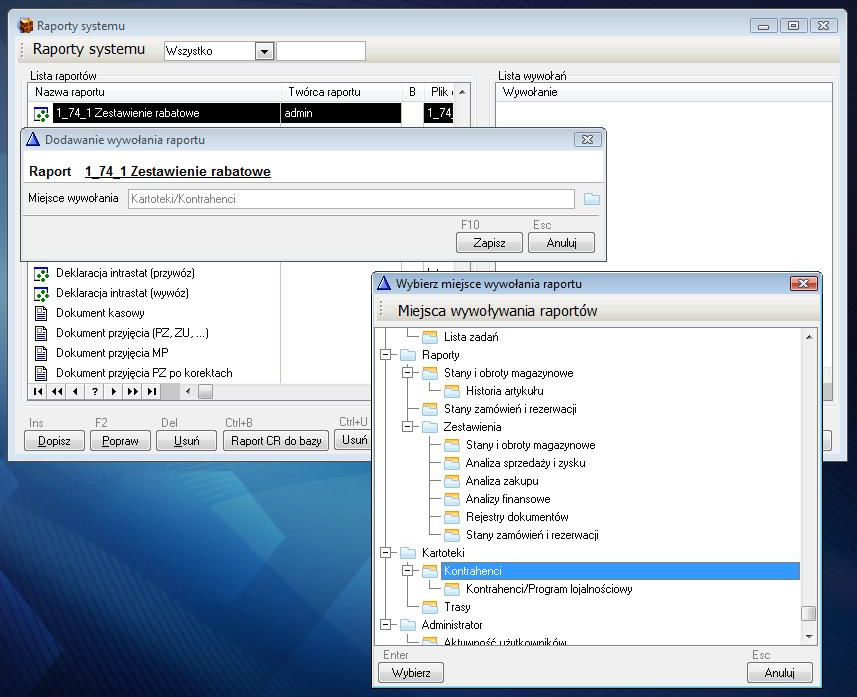Jump to first record in report navigator
857x697 pixels.
tap(39, 392)
